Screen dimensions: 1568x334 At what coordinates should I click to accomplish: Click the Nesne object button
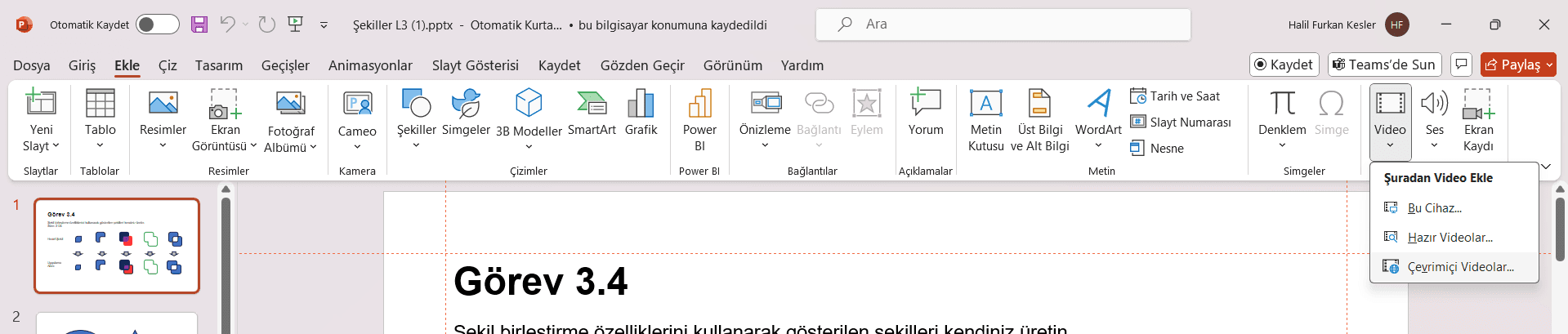1157,149
